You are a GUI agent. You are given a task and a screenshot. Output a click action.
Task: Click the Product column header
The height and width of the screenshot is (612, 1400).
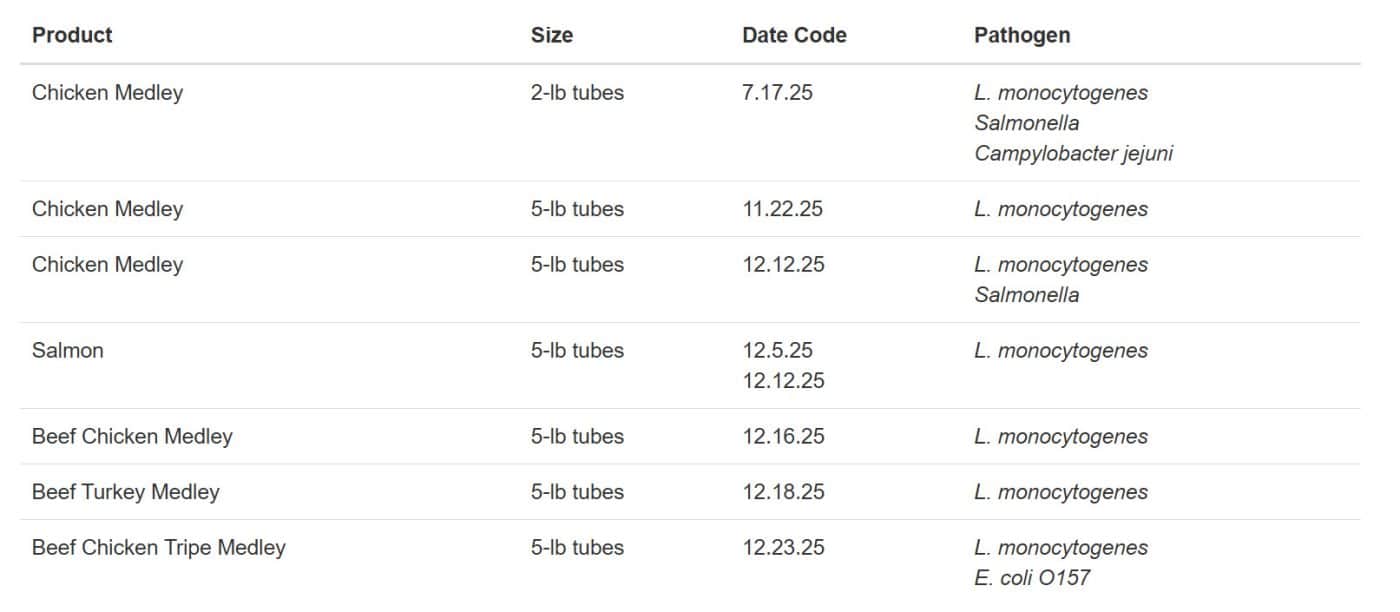[x=72, y=35]
